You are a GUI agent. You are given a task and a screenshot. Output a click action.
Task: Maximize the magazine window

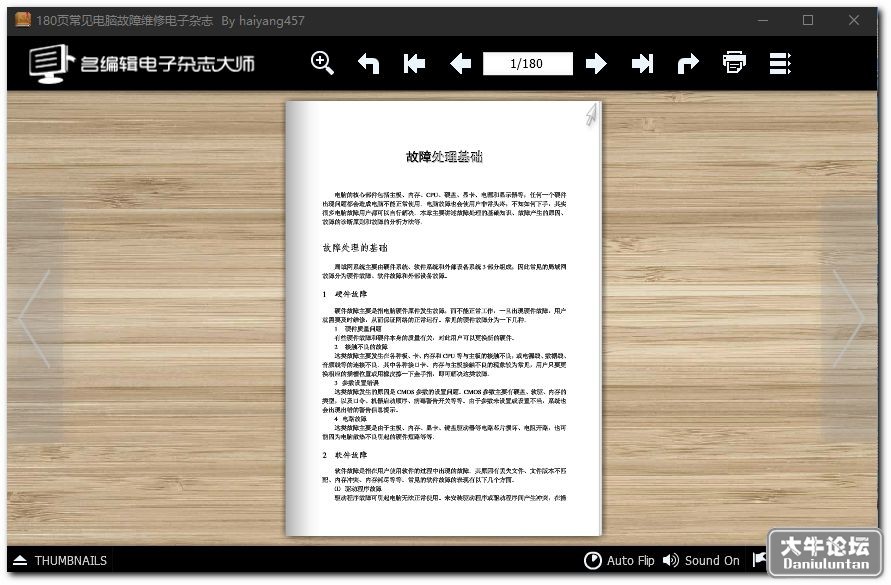pos(808,20)
